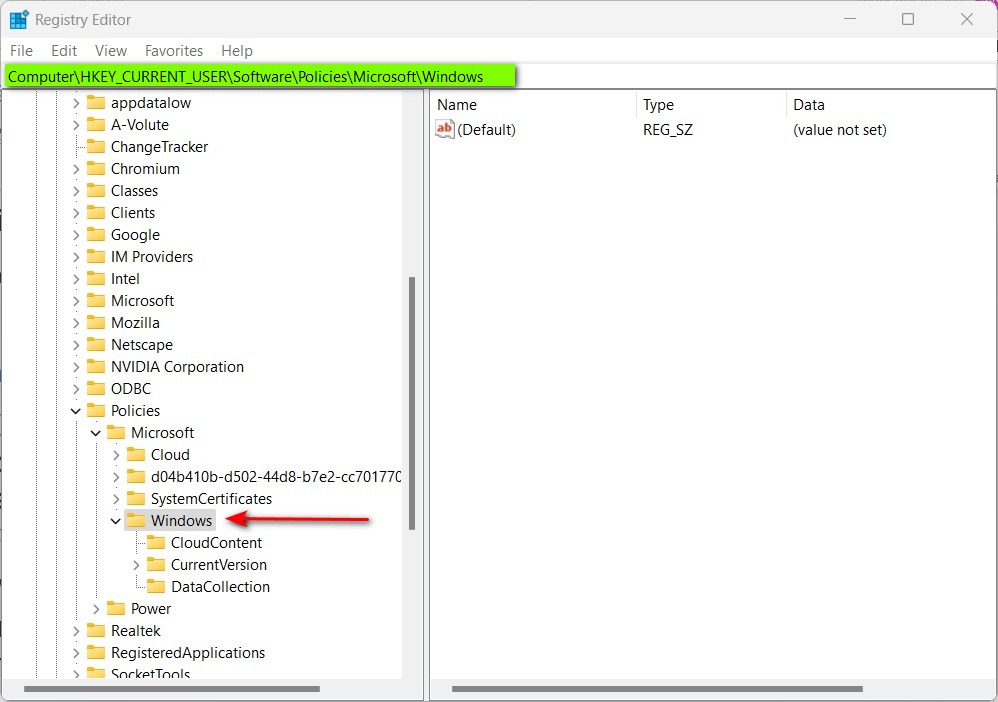Select the Mozilla tree item
This screenshot has height=702, width=998.
[x=135, y=323]
